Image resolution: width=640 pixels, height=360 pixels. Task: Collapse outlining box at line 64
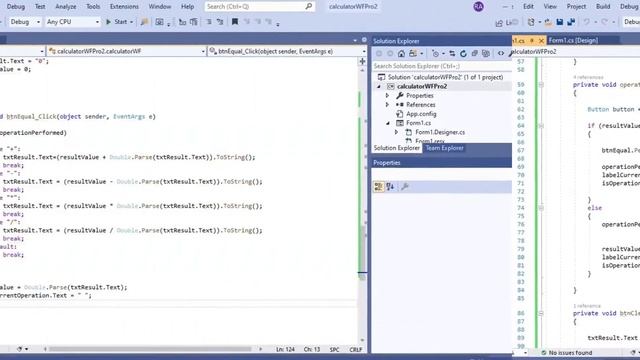(541, 126)
